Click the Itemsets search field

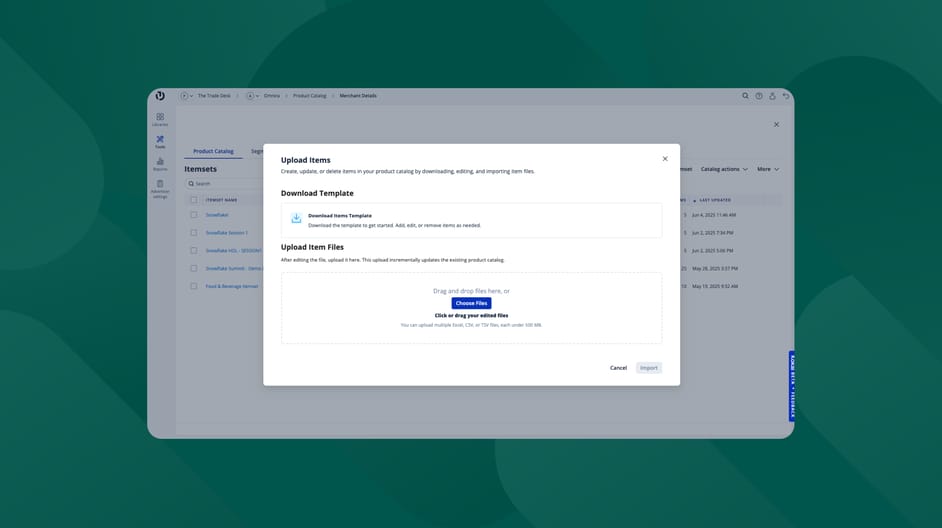click(224, 184)
